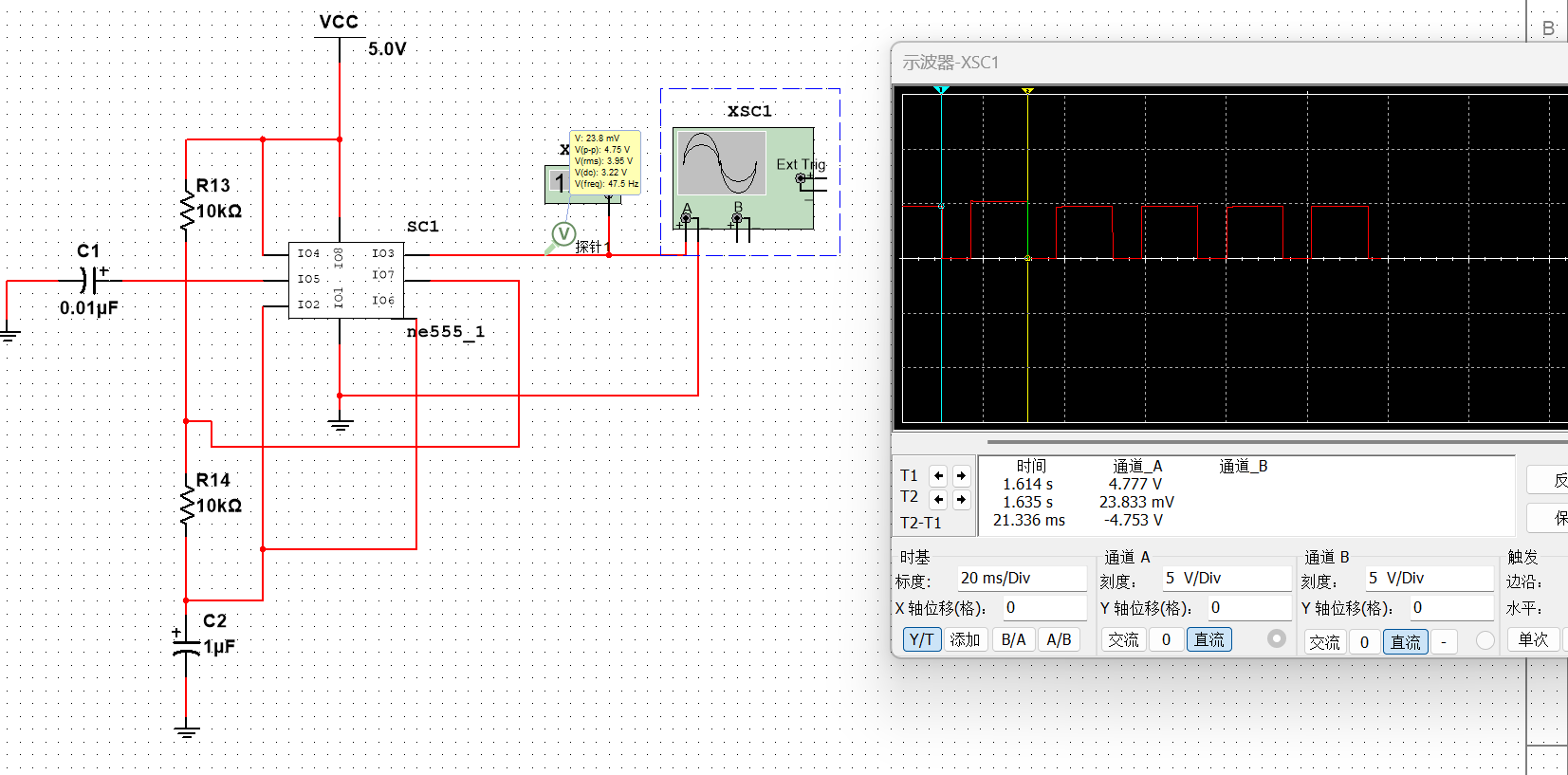Click the 10kΩ value label of R13
The image size is (1568, 775).
(x=219, y=212)
